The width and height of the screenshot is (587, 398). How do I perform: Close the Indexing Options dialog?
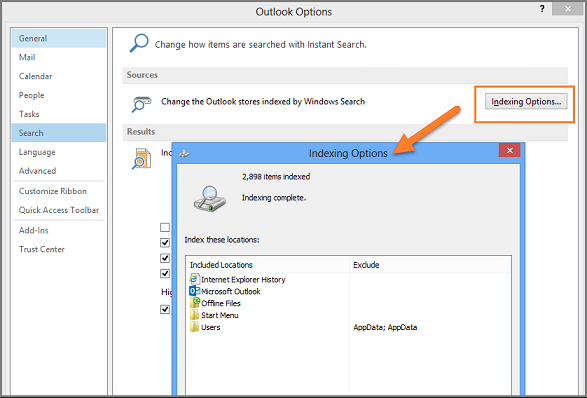tap(510, 150)
